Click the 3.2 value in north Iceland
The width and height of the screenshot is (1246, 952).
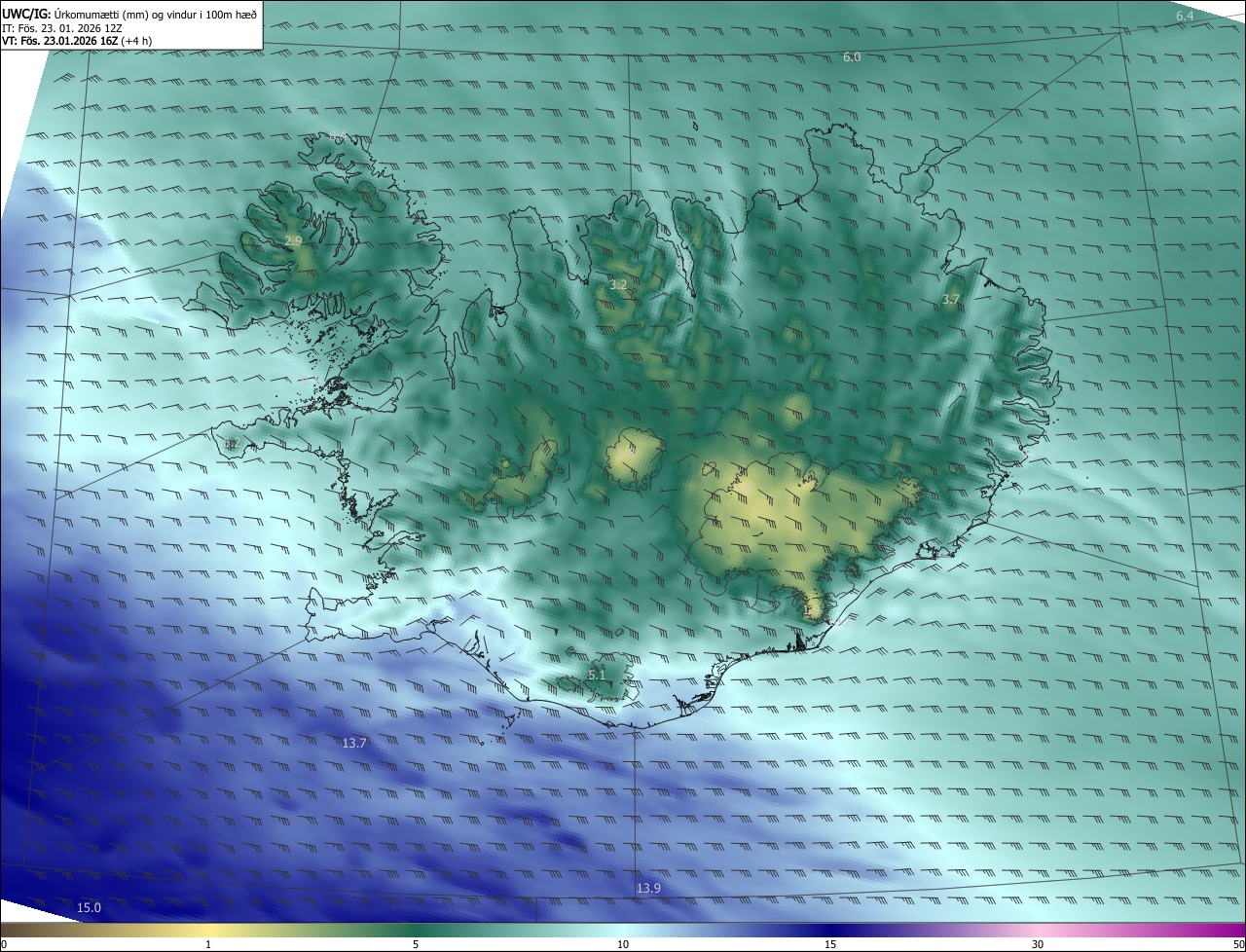[618, 285]
